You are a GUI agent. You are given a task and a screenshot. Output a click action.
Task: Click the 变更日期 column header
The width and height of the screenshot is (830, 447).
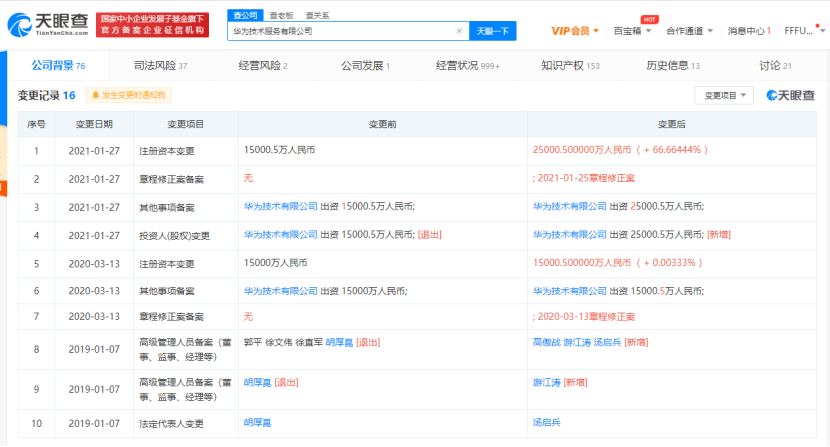[94, 124]
